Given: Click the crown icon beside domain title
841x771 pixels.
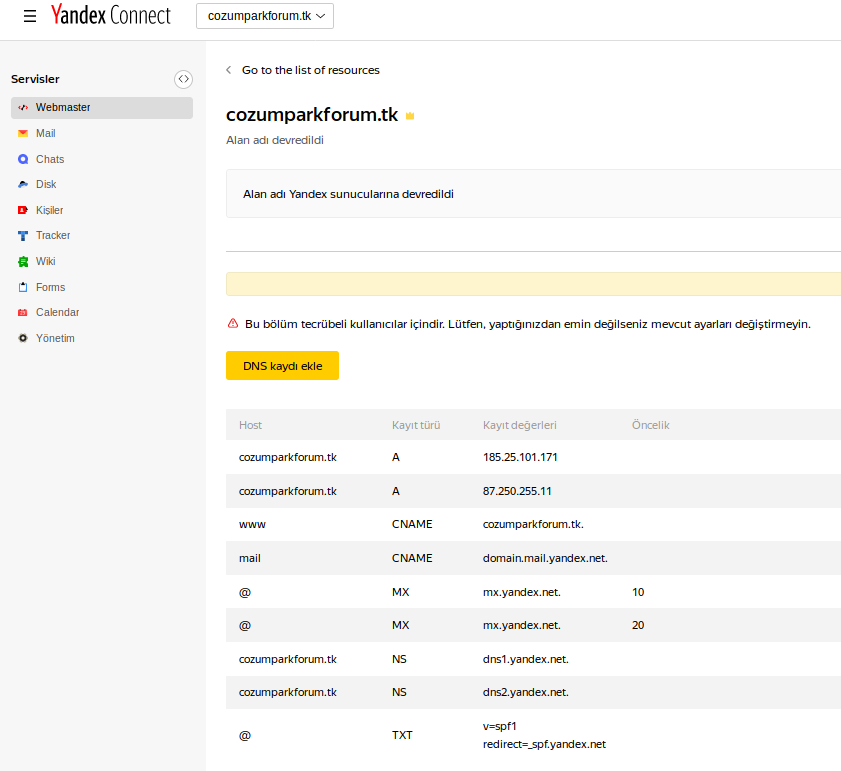Looking at the screenshot, I should 410,116.
